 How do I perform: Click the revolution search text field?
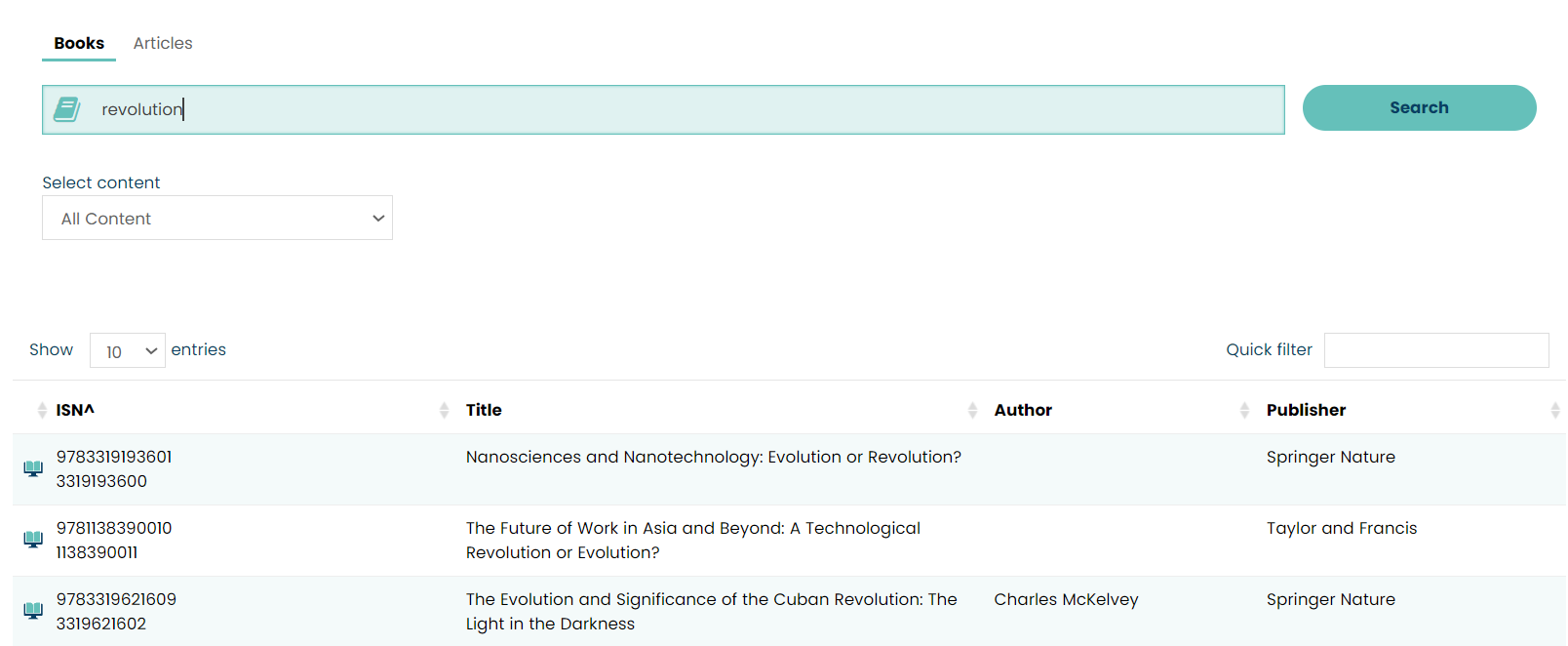(683, 109)
